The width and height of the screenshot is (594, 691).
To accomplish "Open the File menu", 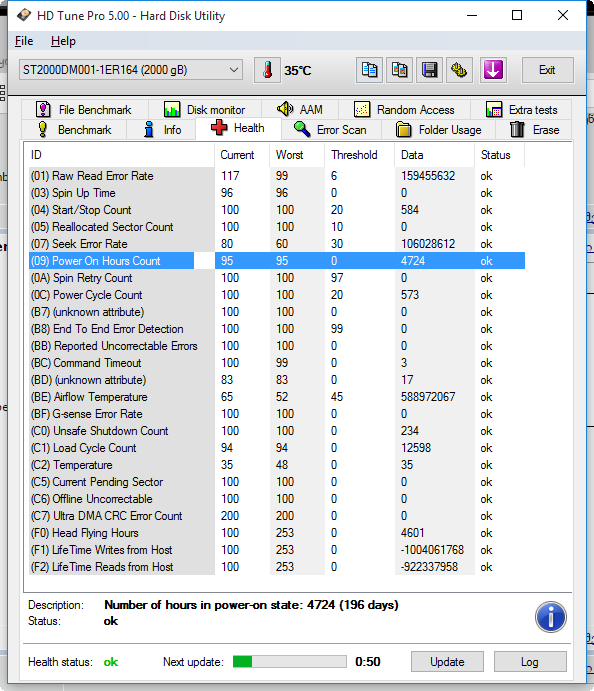I will tap(24, 41).
